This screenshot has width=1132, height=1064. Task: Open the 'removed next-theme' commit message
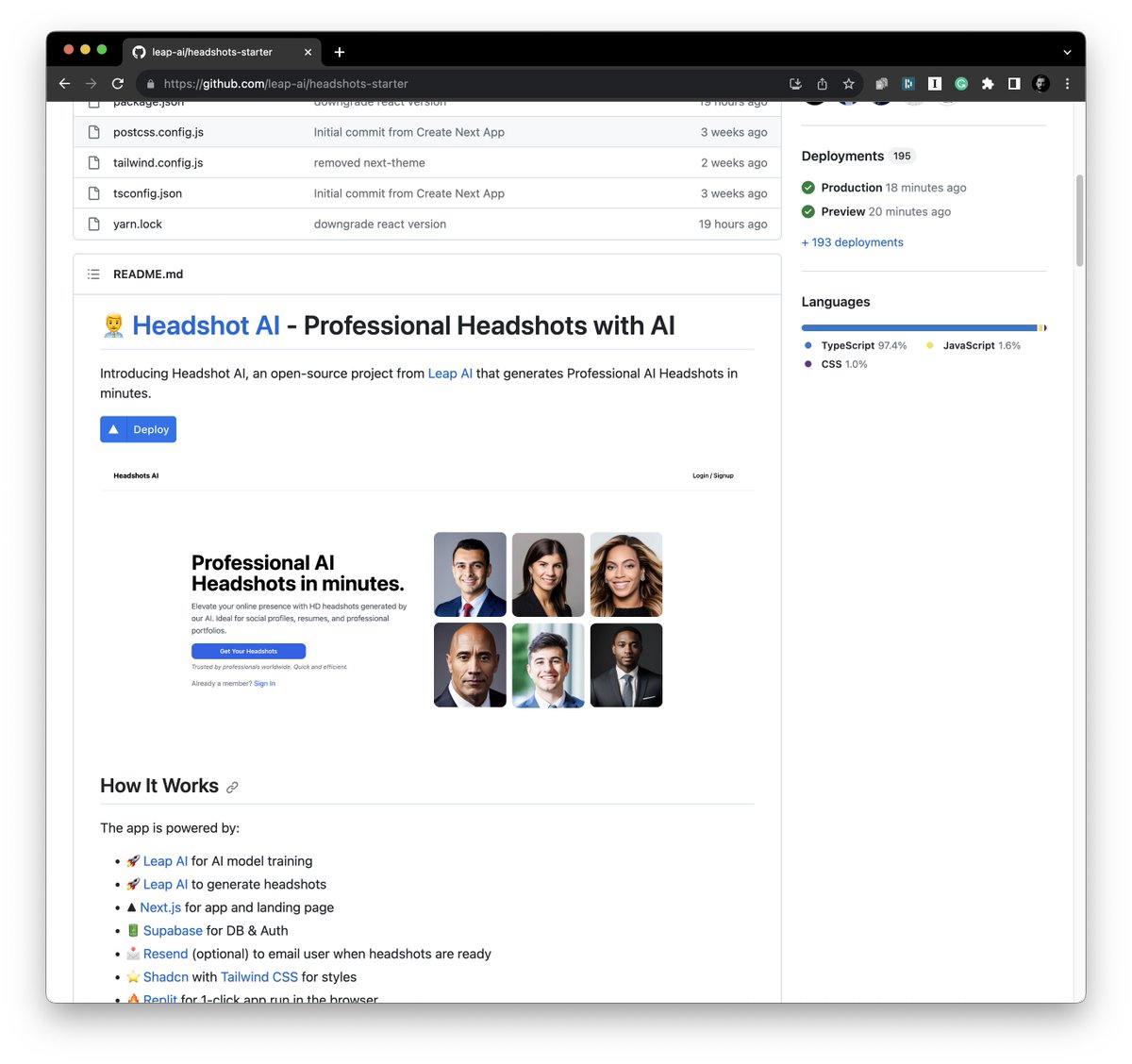pyautogui.click(x=370, y=163)
